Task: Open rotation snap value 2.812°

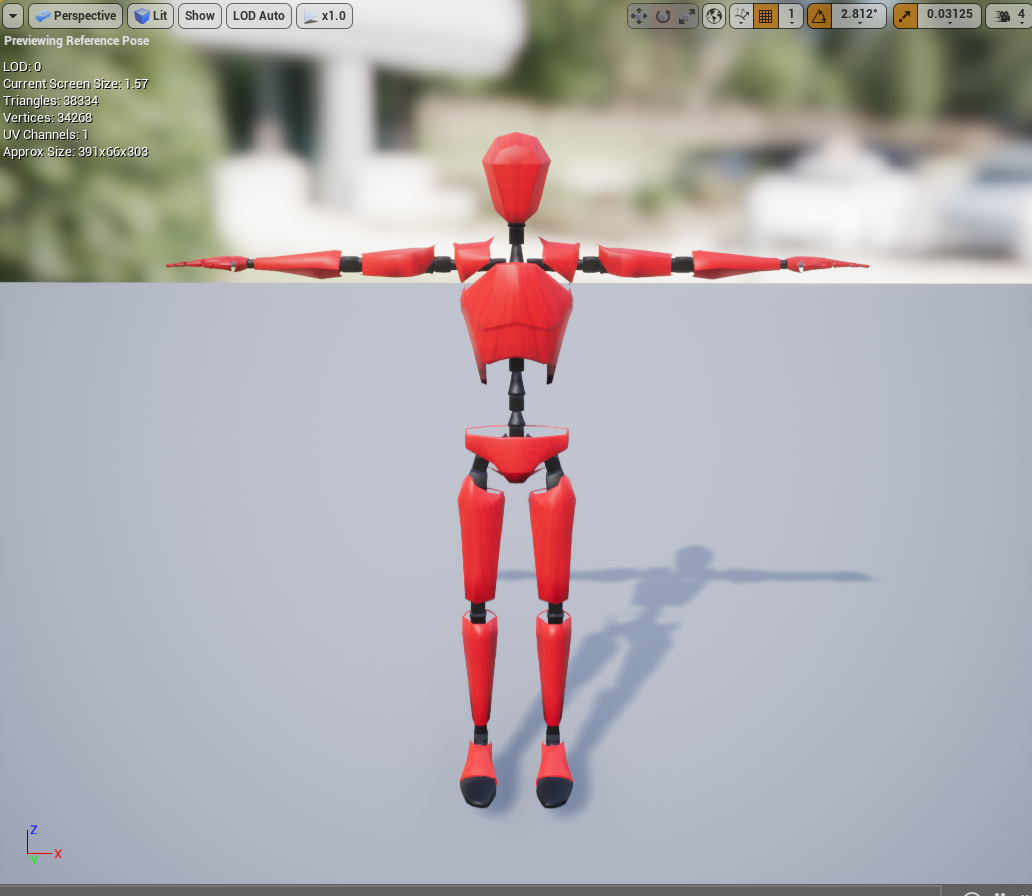Action: tap(859, 16)
